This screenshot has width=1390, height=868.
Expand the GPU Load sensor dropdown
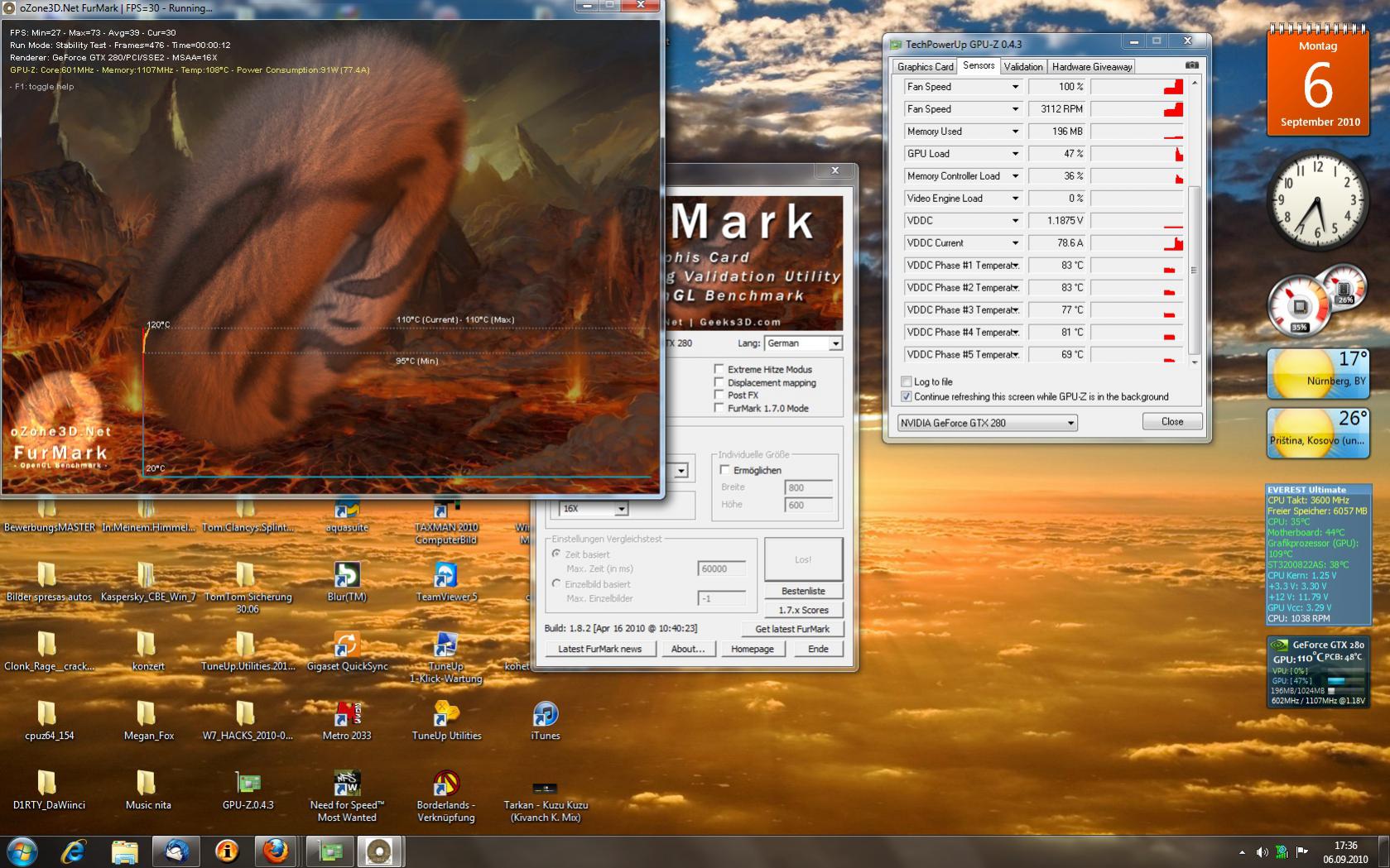click(x=1015, y=154)
